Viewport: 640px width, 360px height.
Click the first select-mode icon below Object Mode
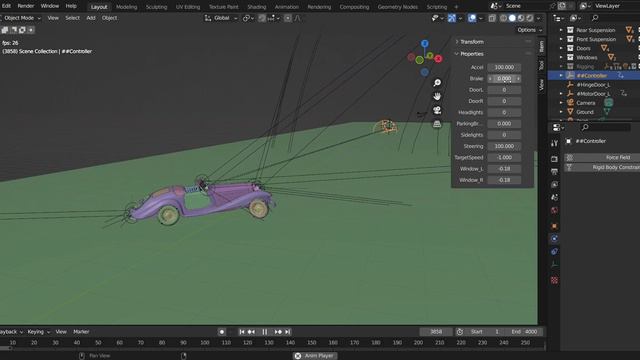coord(5,30)
